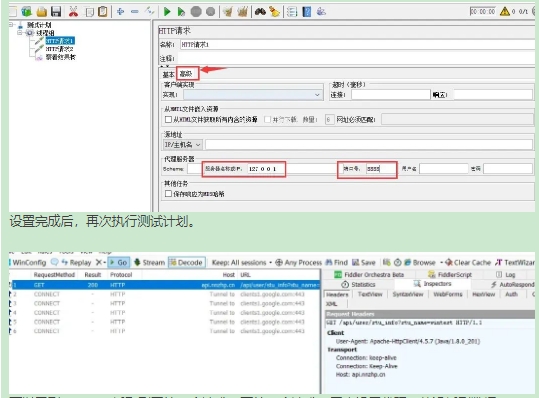Click the response timeout field
The image size is (539, 398).
(x=493, y=95)
